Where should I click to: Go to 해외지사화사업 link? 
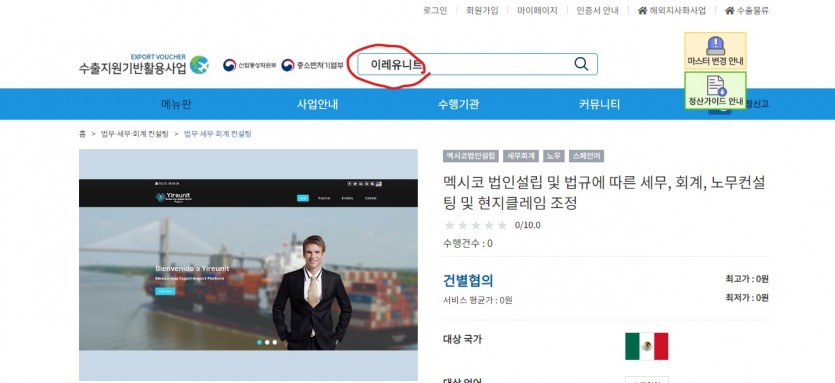click(677, 10)
